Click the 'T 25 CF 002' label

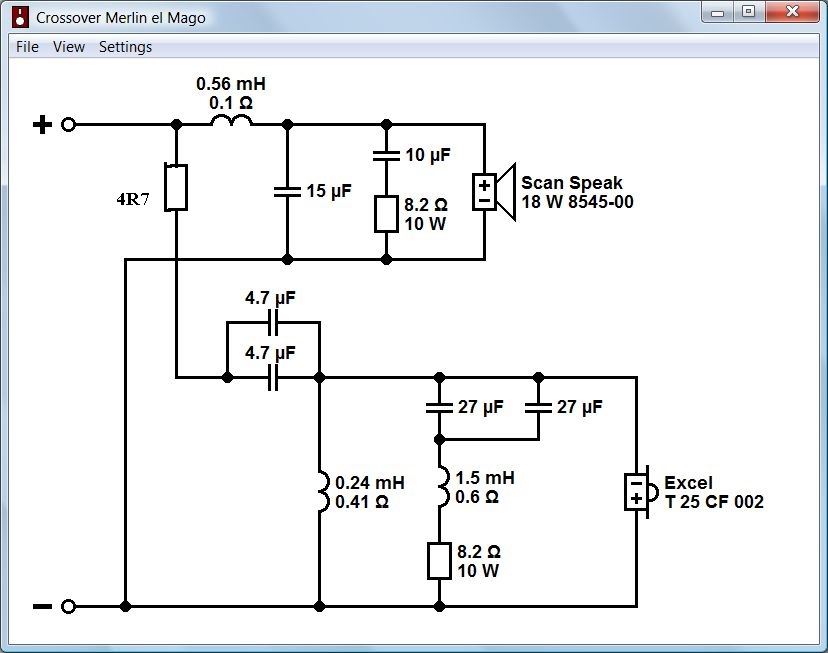pos(714,501)
